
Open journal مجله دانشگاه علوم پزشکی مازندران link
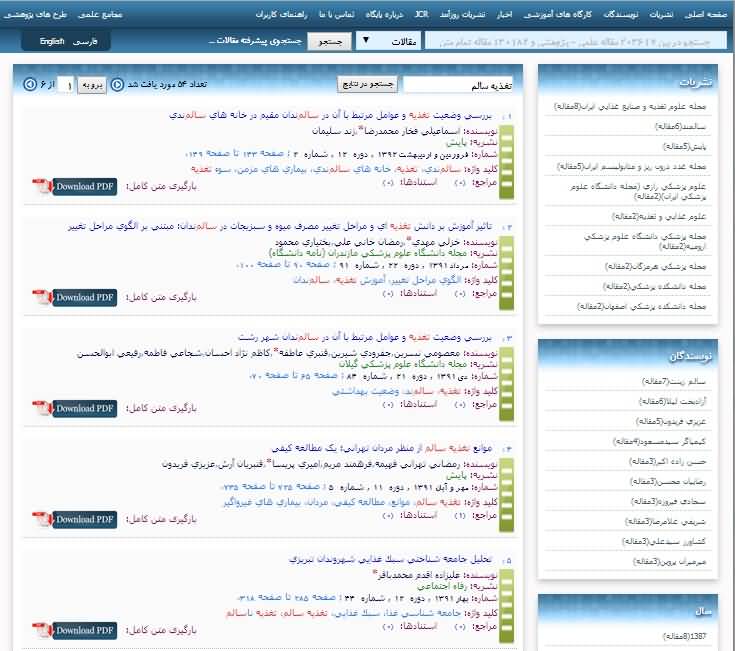click(368, 253)
